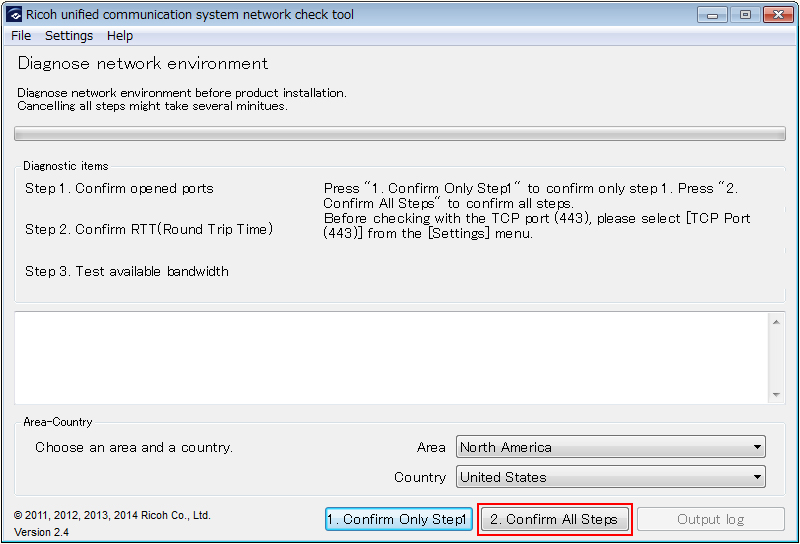Click the log area scroll up arrow

(776, 322)
